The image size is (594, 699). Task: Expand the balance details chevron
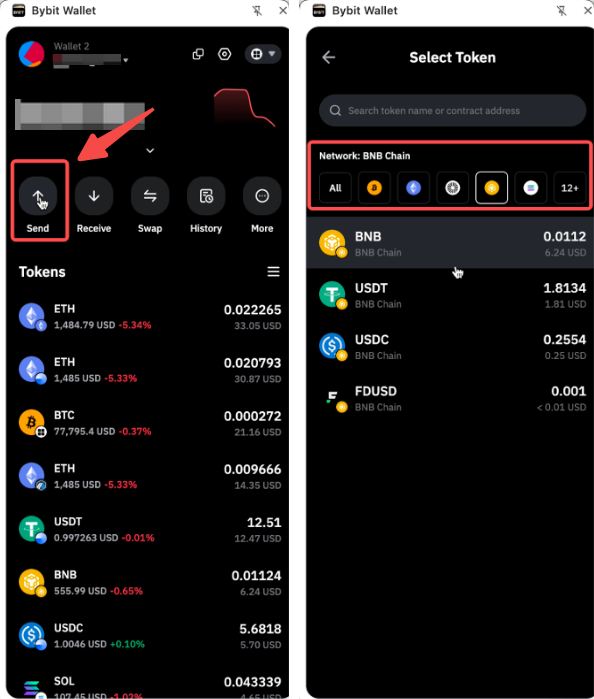coord(150,151)
